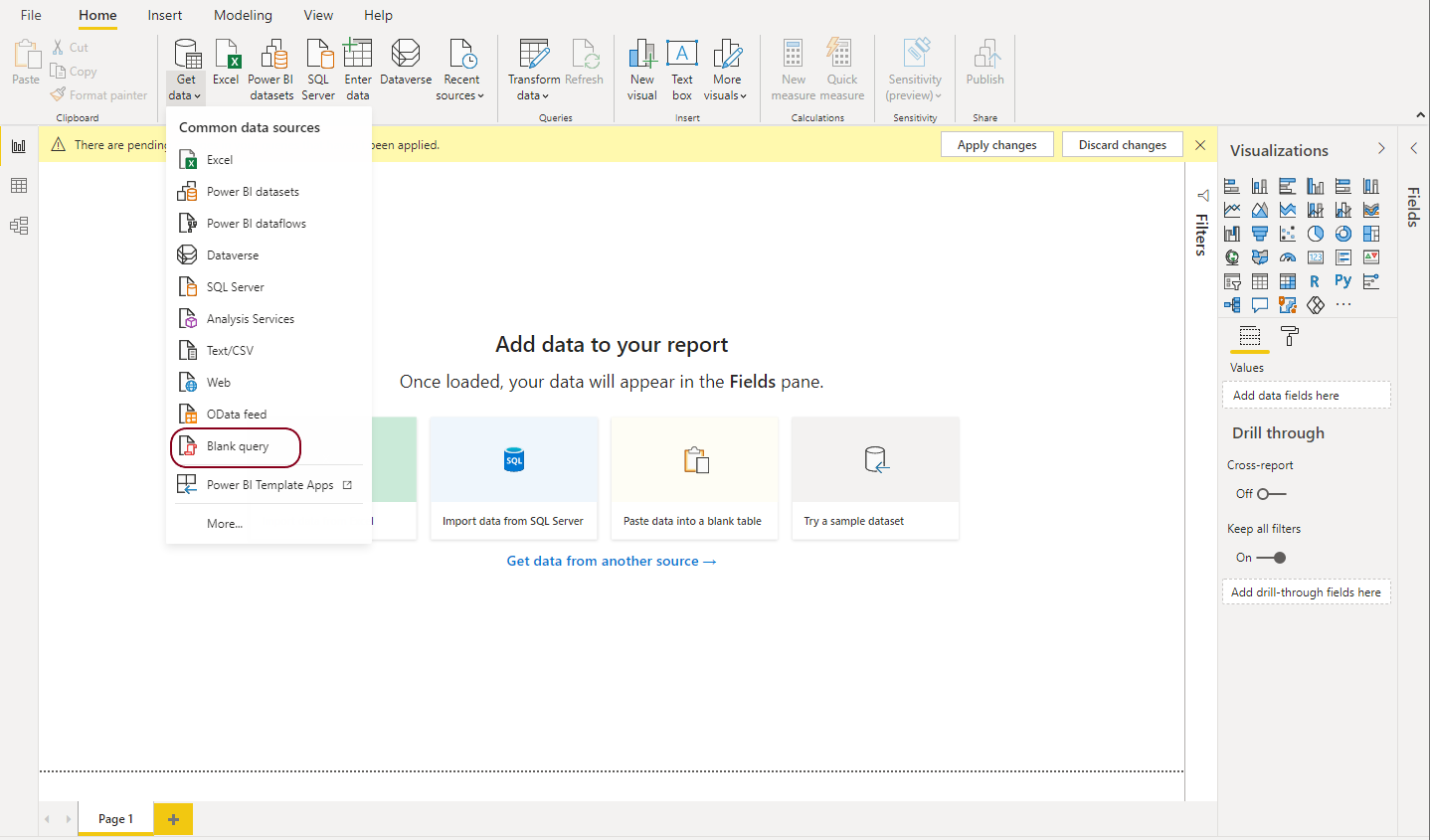Viewport: 1430px width, 840px height.
Task: Open the Model view sidebar icon
Action: point(19,226)
